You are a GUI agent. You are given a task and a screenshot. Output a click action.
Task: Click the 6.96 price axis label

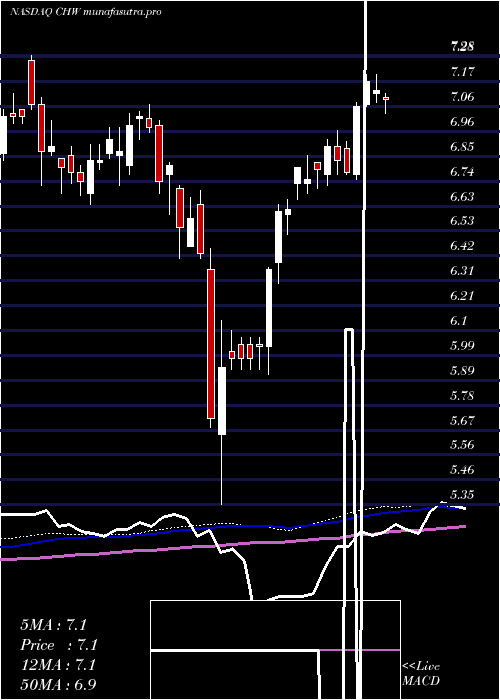coord(462,121)
